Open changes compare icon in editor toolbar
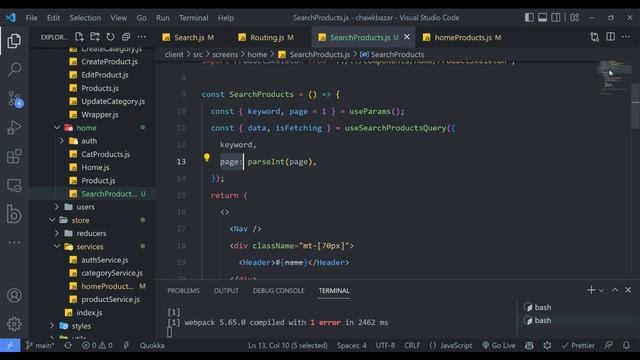Image resolution: width=640 pixels, height=360 pixels. [x=595, y=37]
